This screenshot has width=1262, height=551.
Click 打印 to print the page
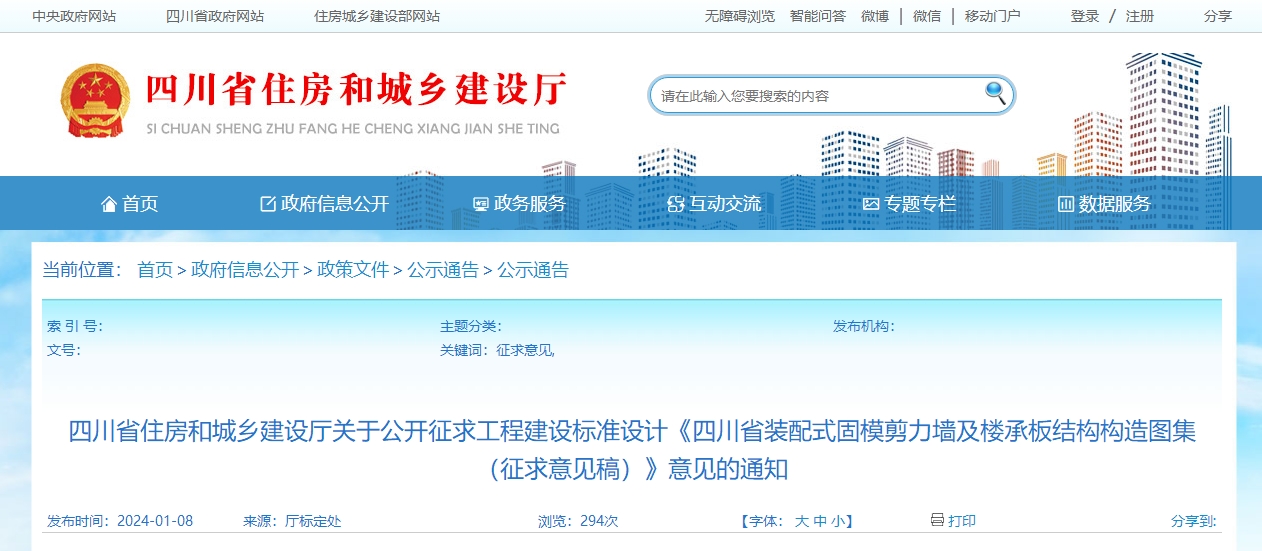pos(962,521)
